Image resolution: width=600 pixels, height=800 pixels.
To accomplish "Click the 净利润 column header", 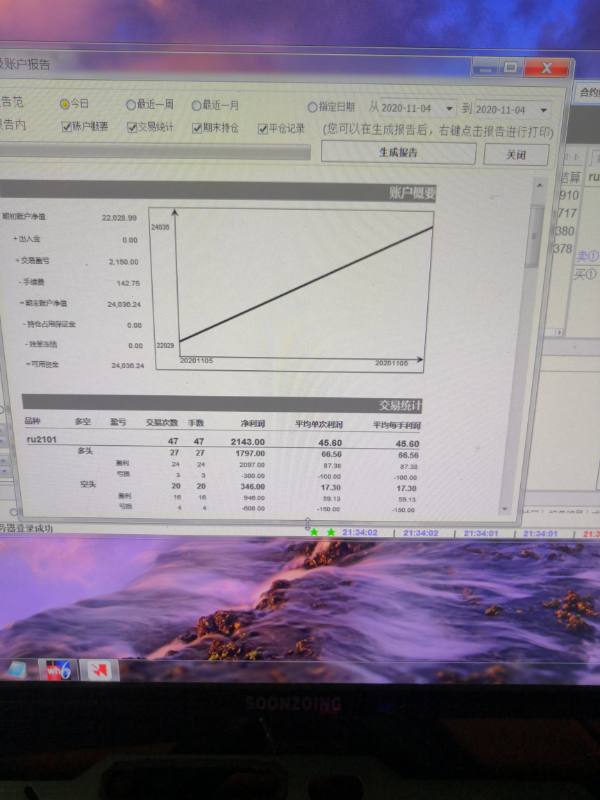I will click(253, 423).
